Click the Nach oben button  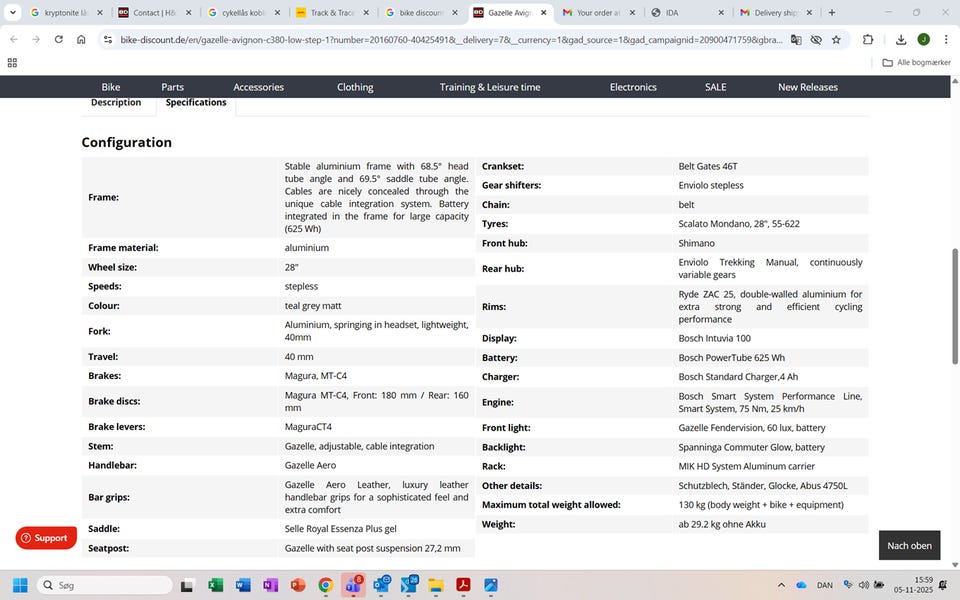click(909, 546)
